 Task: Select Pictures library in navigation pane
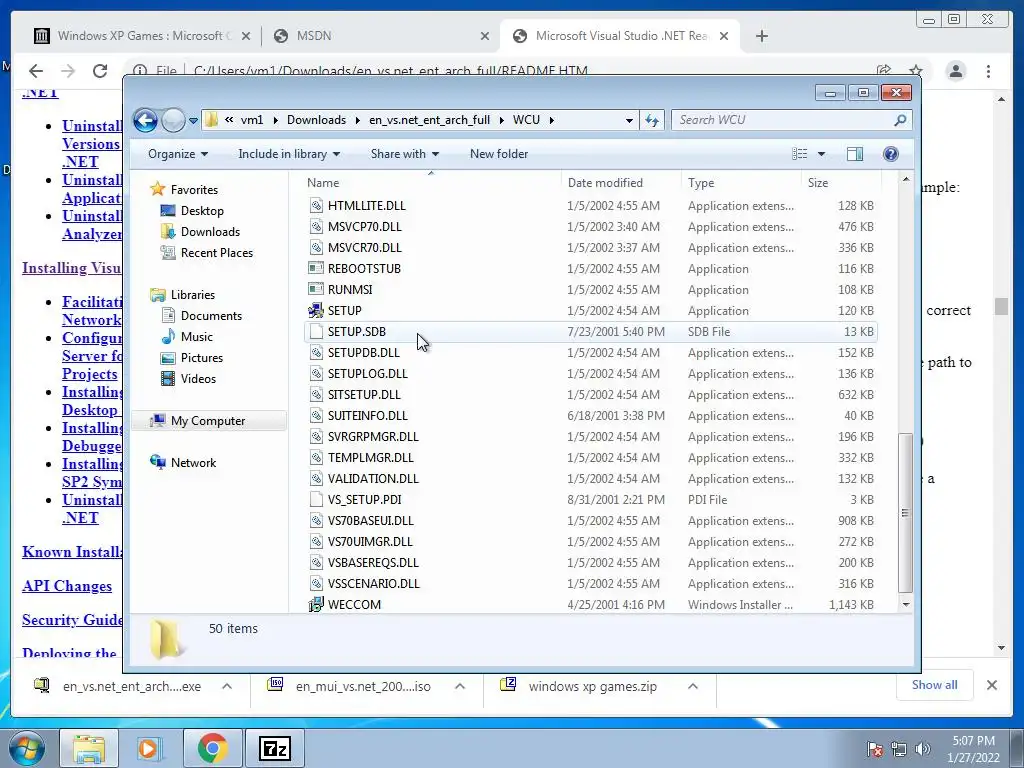[201, 358]
